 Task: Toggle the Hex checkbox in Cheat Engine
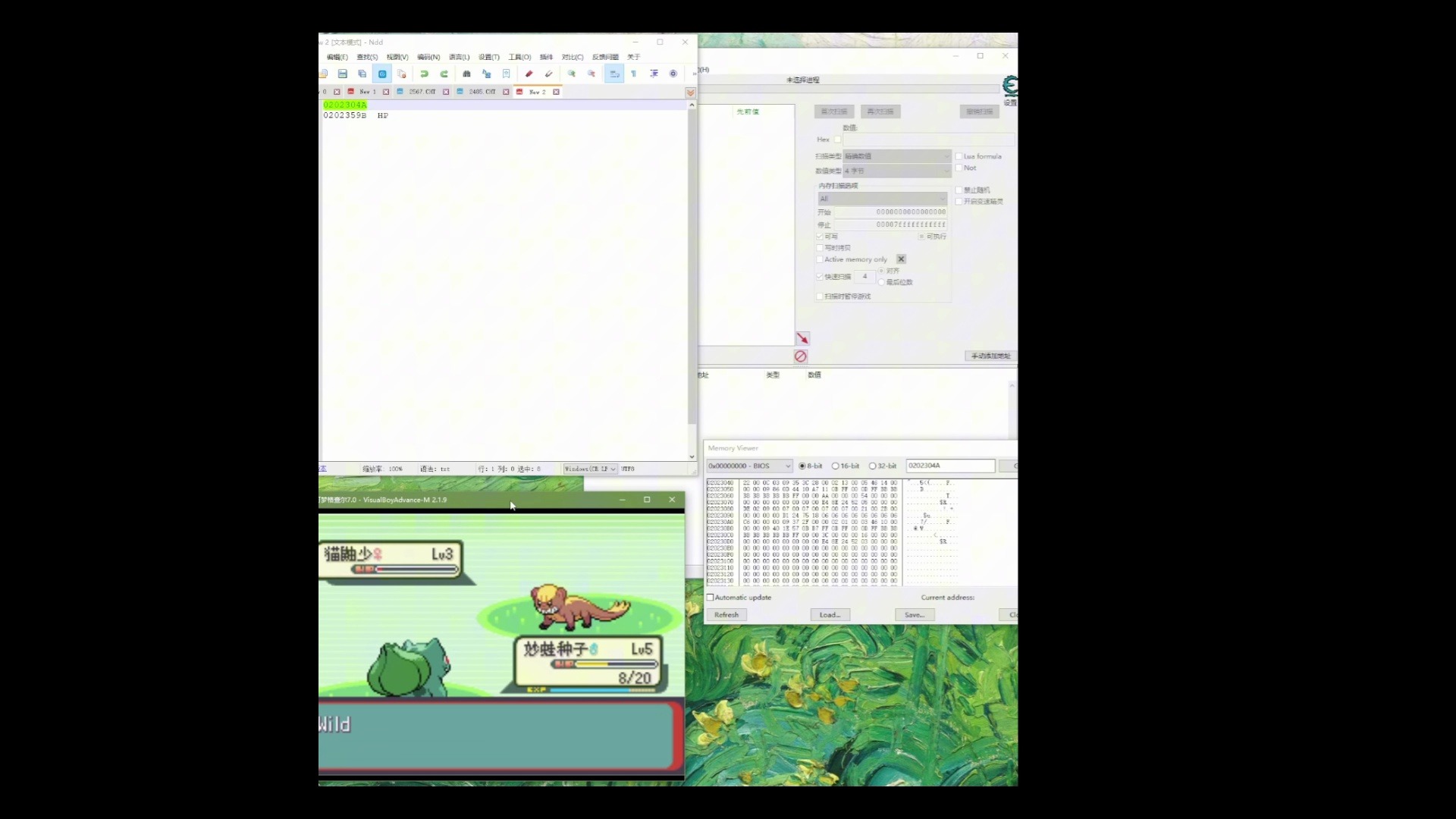[837, 140]
